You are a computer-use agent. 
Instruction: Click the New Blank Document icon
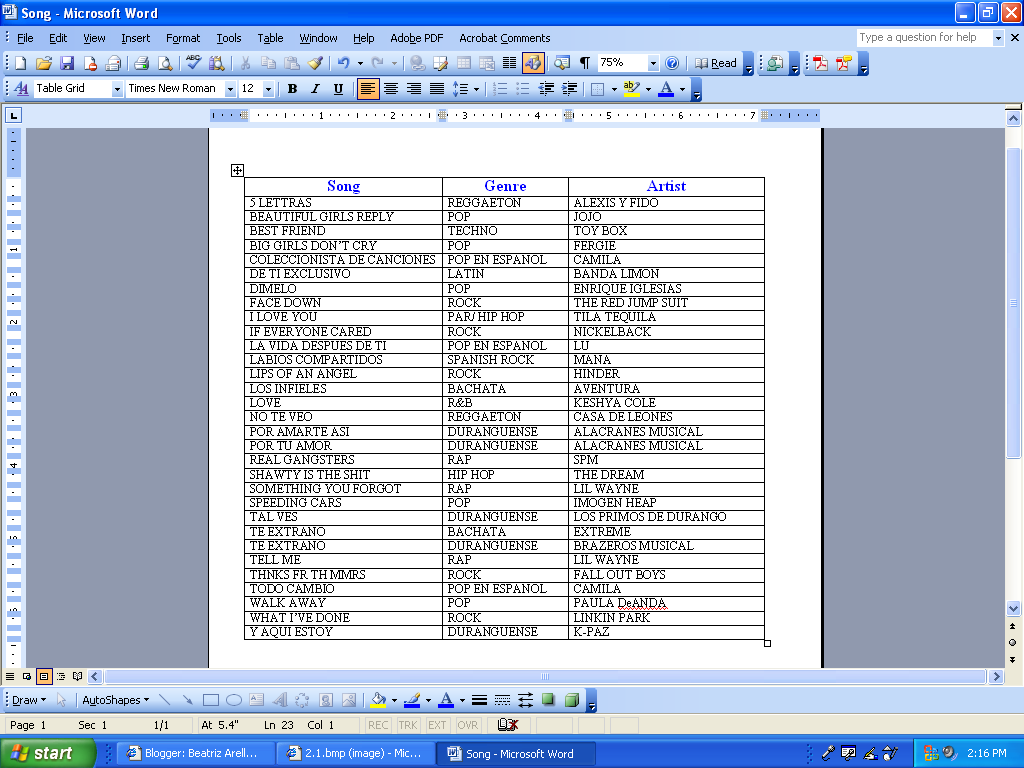[x=20, y=63]
